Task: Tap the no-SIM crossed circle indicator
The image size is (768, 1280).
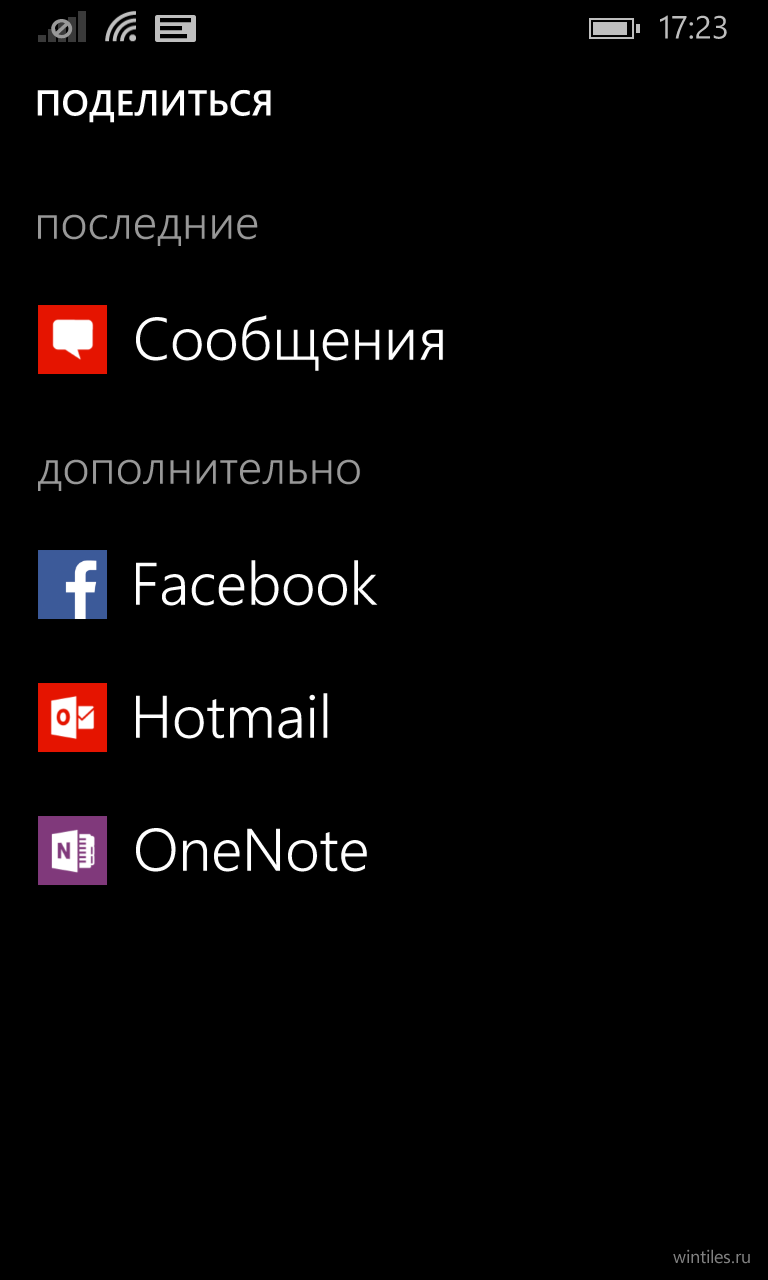Action: [61, 29]
